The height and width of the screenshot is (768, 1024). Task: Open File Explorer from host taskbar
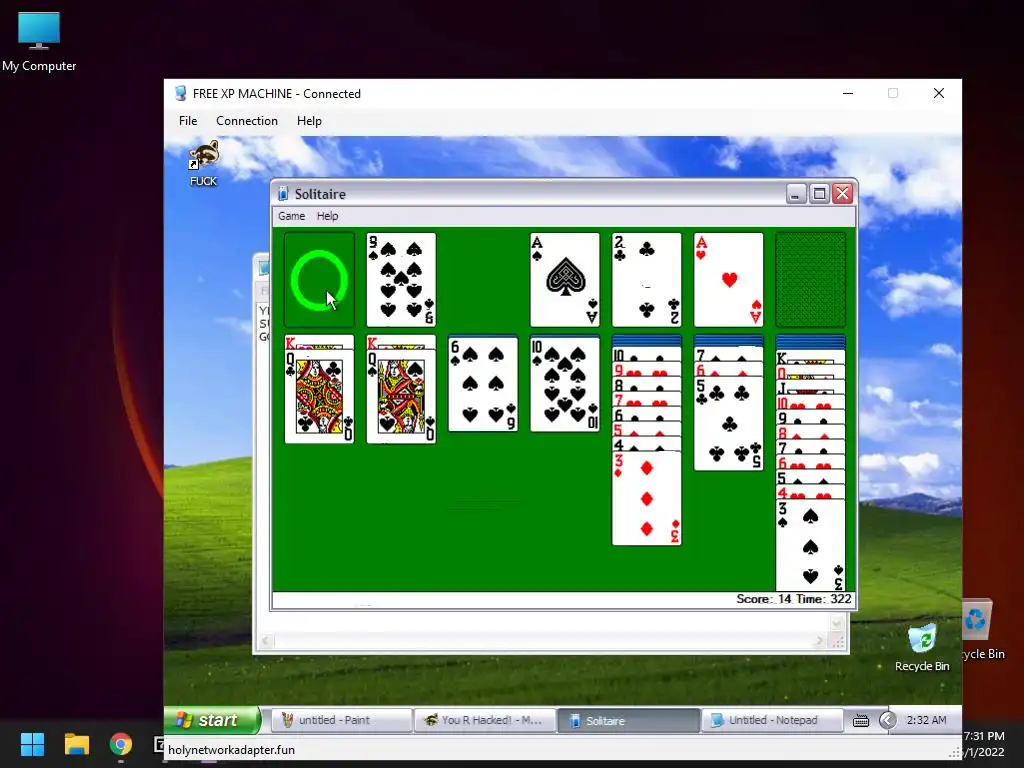point(76,744)
